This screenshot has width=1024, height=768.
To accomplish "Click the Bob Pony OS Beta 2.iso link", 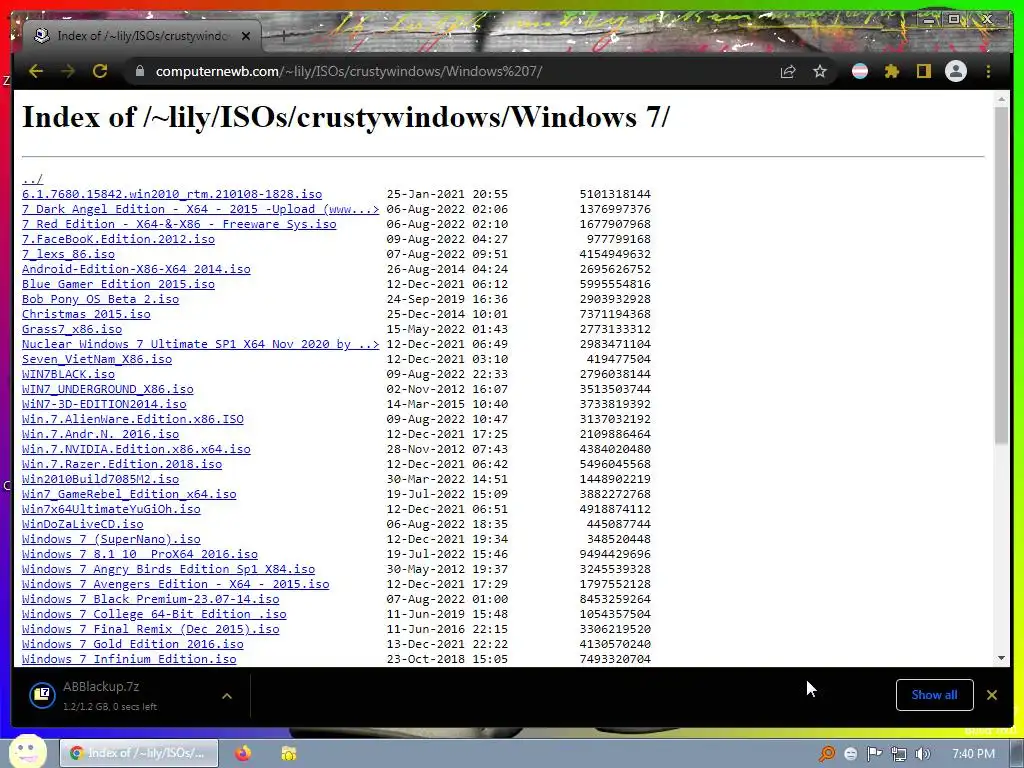I will (100, 299).
